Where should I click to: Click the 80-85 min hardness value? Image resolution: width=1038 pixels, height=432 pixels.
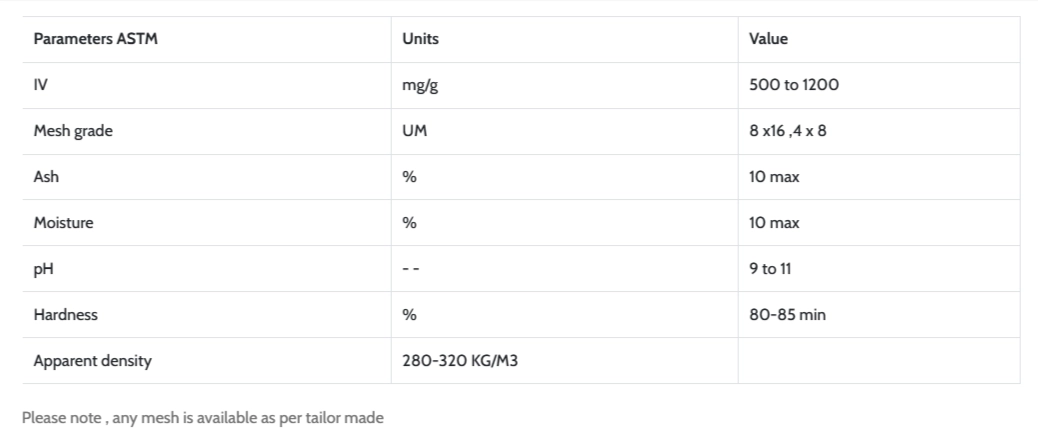pyautogui.click(x=788, y=315)
